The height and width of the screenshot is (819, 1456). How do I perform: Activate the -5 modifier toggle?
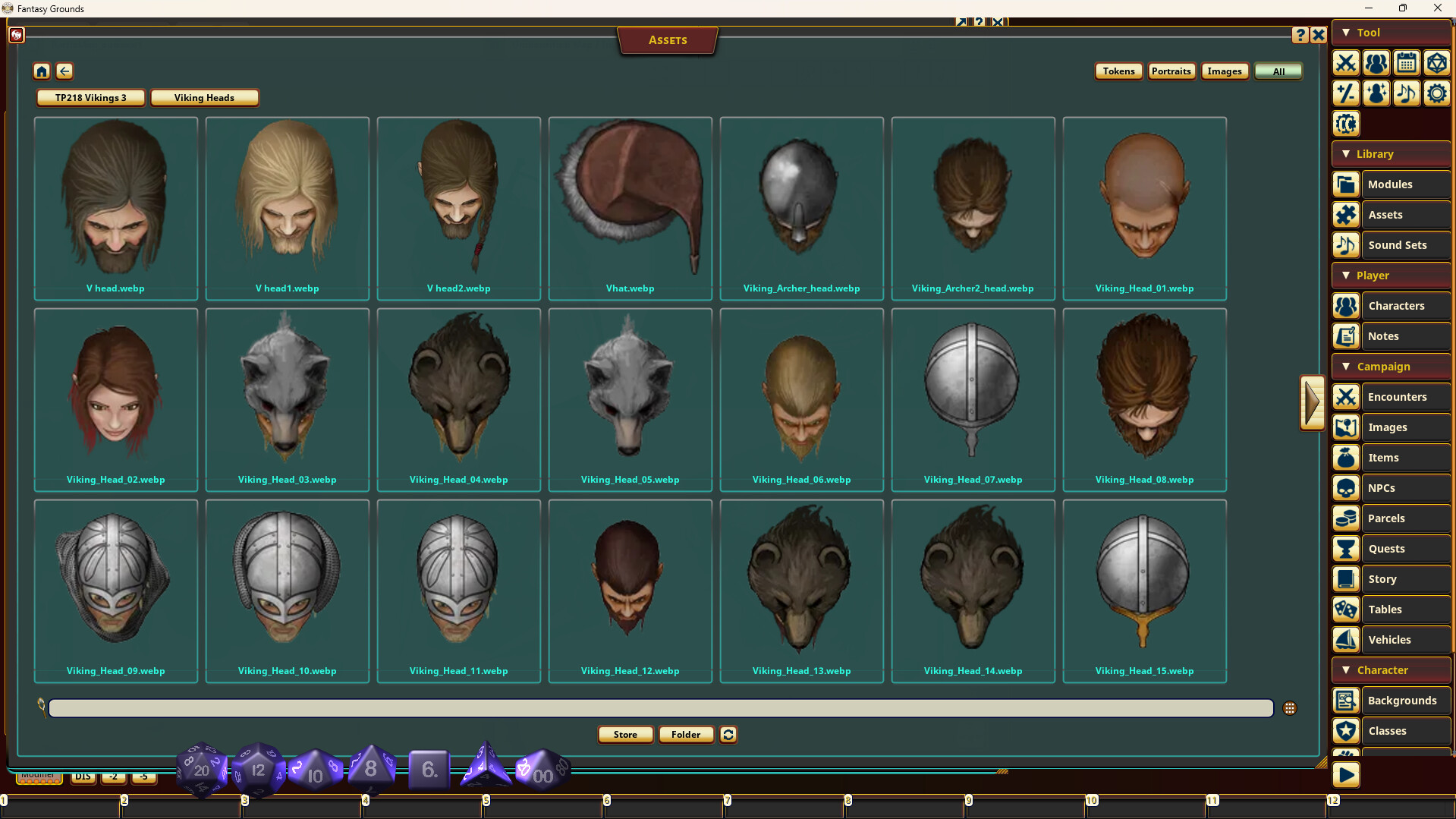(143, 776)
